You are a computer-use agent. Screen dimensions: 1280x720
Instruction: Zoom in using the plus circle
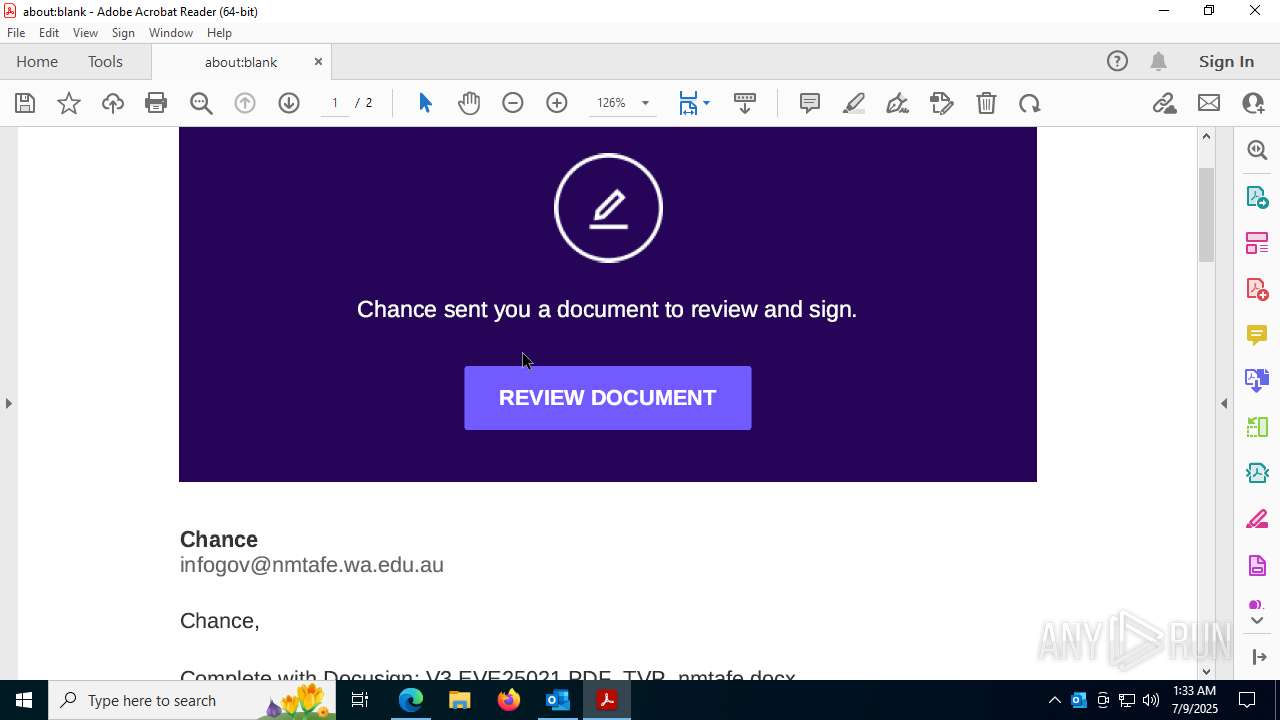point(557,103)
